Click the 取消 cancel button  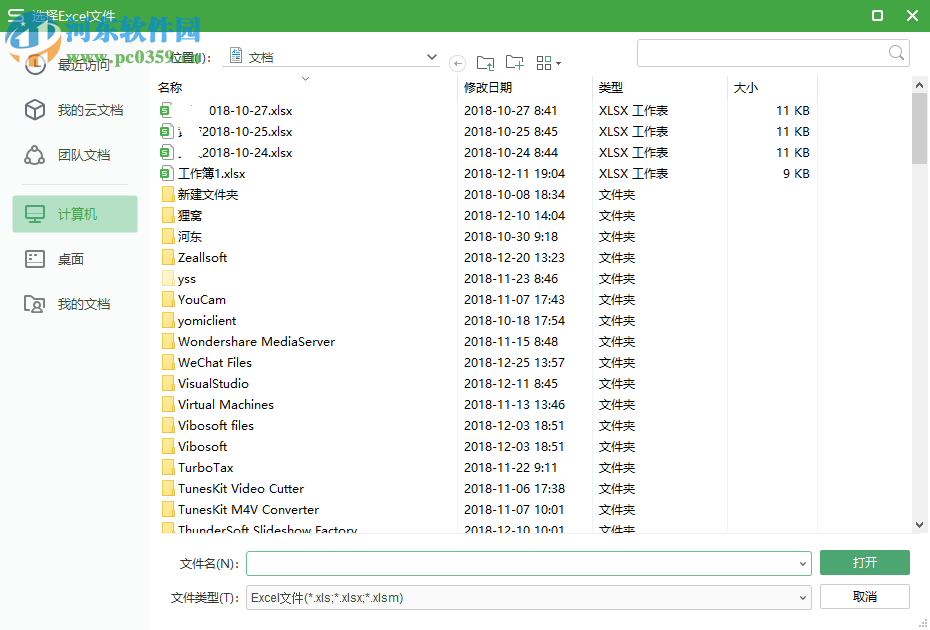click(x=864, y=596)
